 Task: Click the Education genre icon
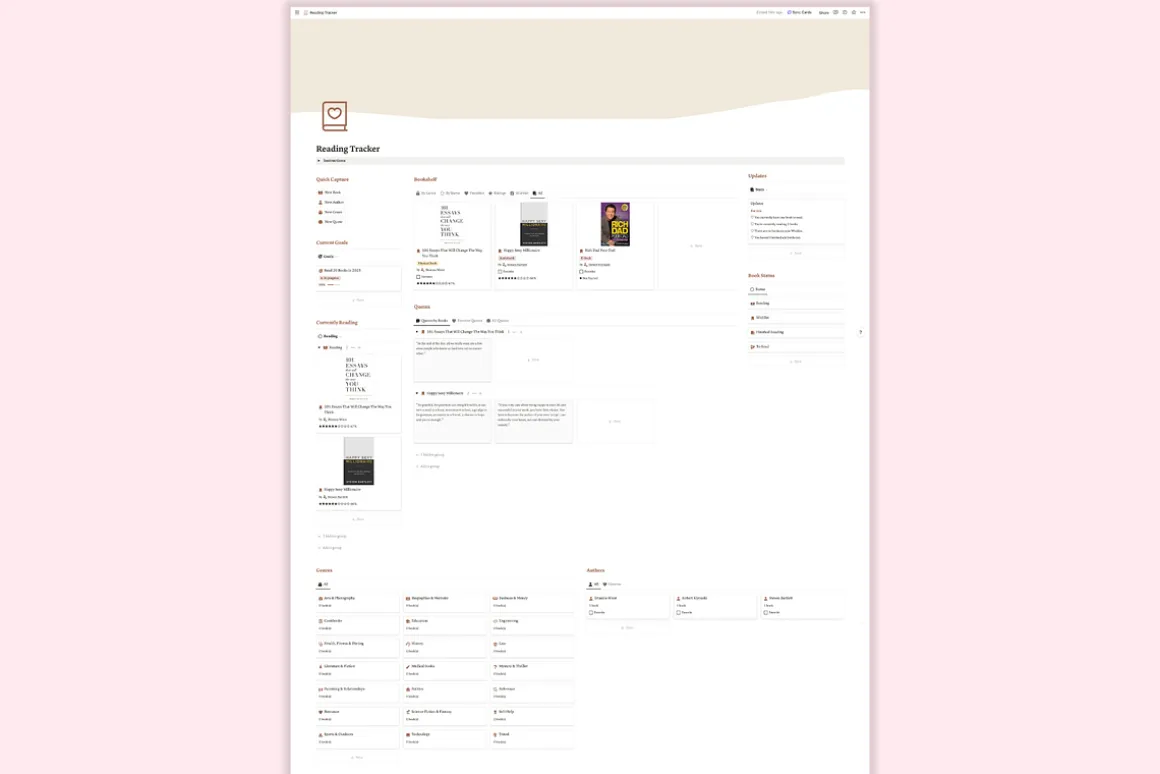click(x=408, y=621)
